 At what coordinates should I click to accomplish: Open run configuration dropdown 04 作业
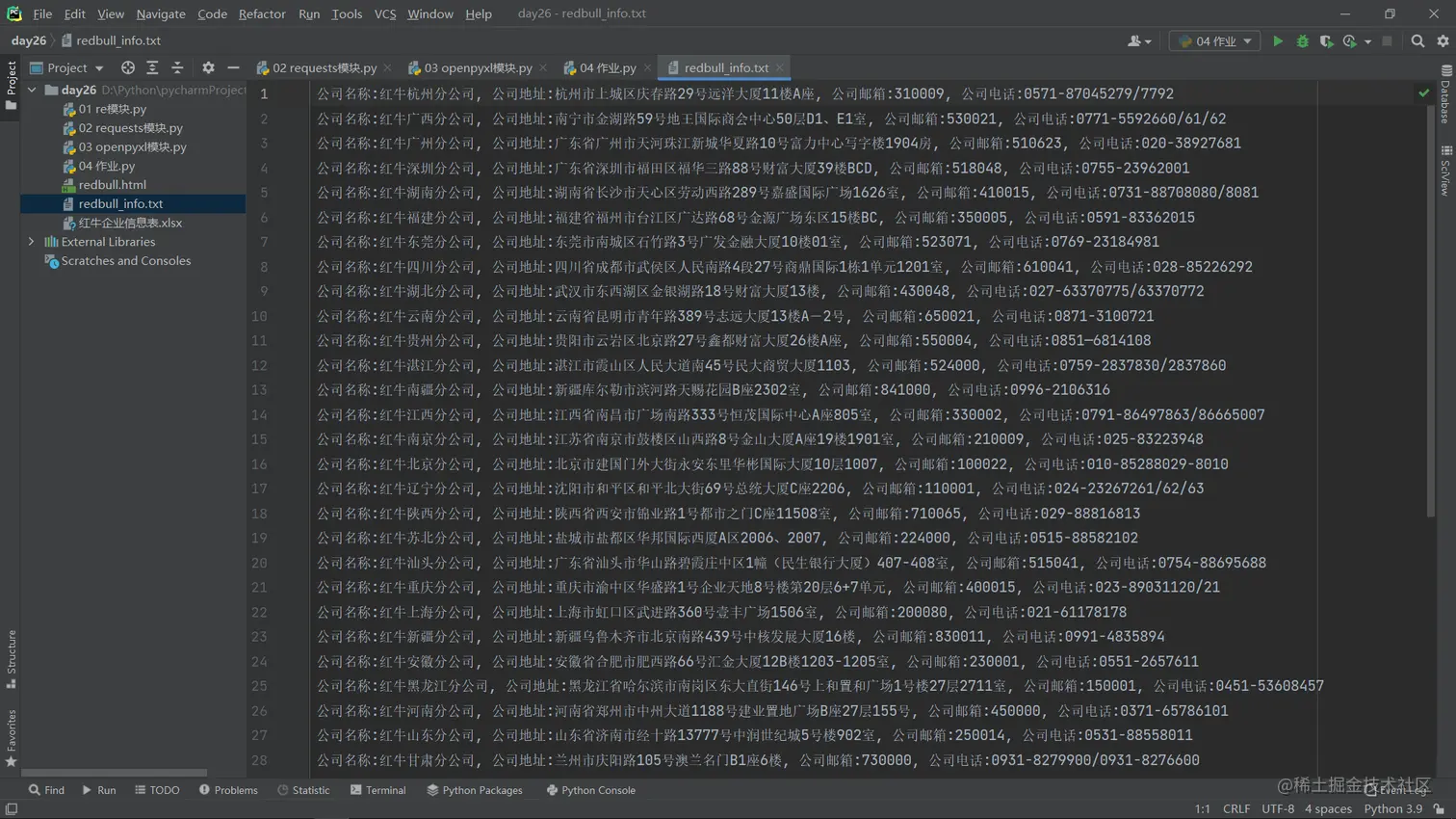coord(1214,41)
